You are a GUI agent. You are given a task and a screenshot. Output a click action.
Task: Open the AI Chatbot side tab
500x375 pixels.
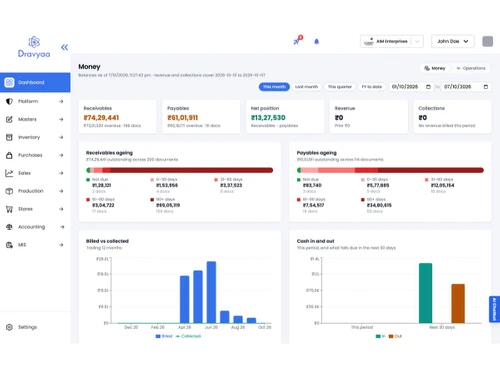pos(494,309)
